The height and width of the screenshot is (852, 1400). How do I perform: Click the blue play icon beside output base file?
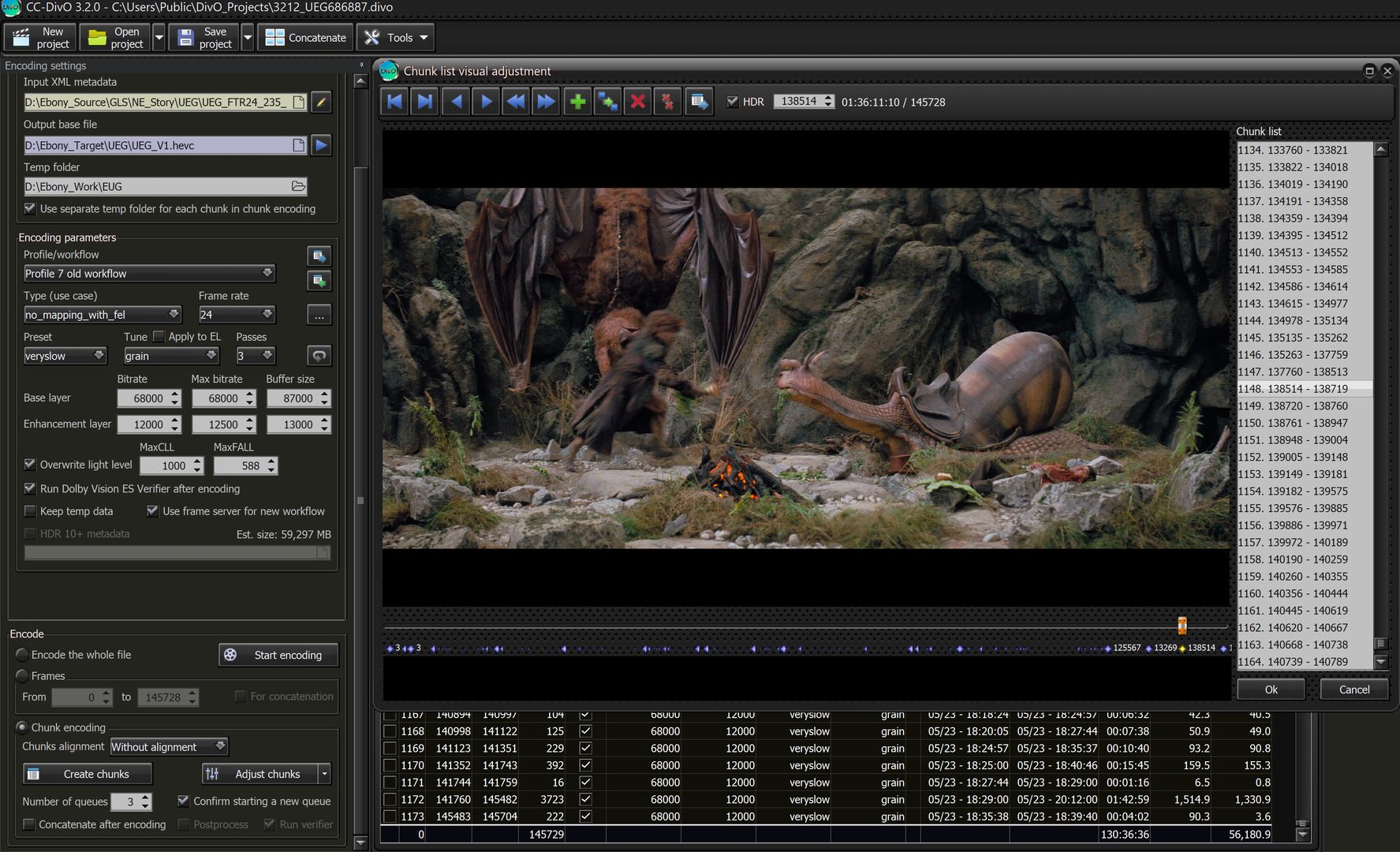tap(320, 145)
